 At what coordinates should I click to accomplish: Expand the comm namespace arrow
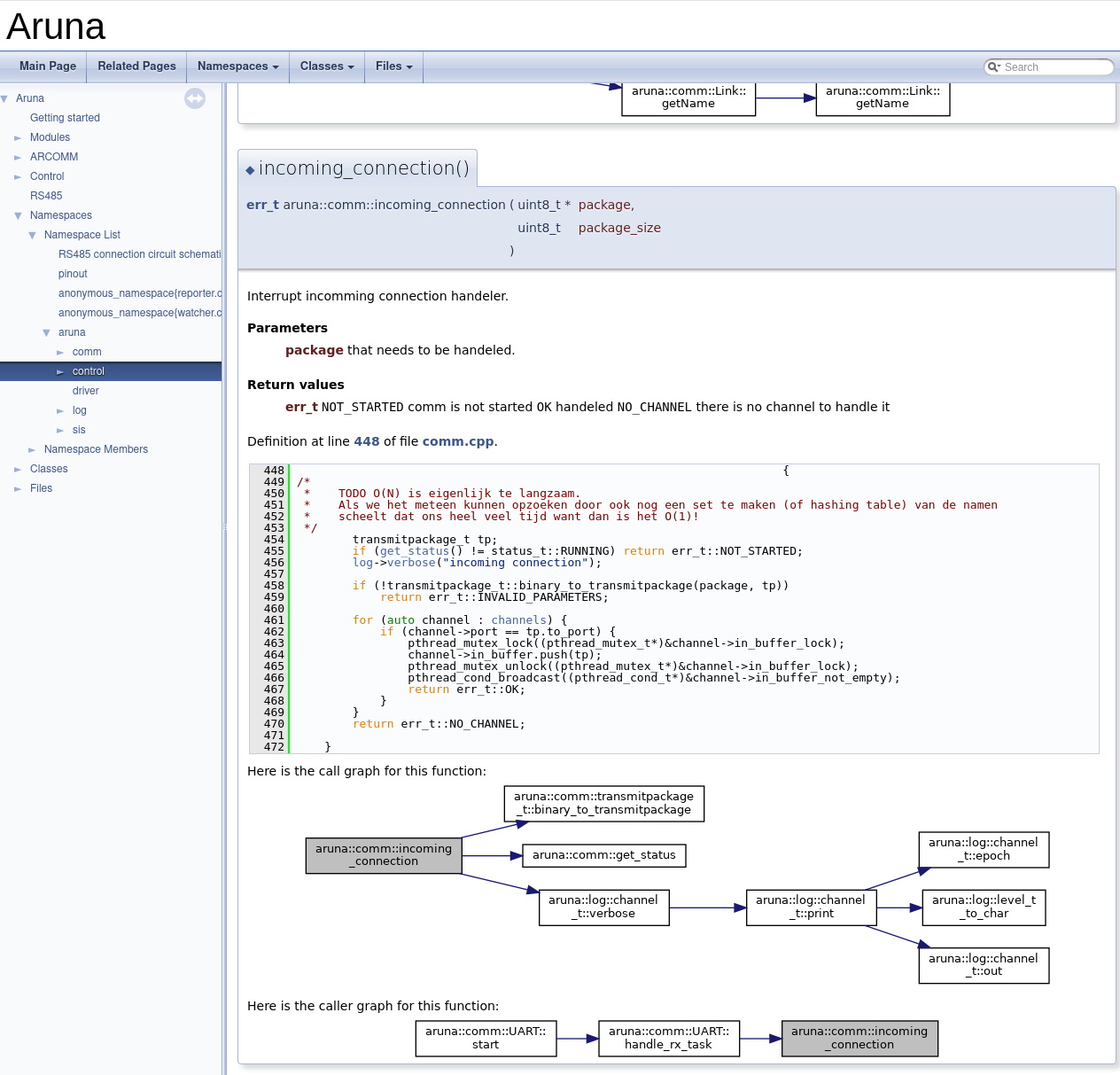60,353
